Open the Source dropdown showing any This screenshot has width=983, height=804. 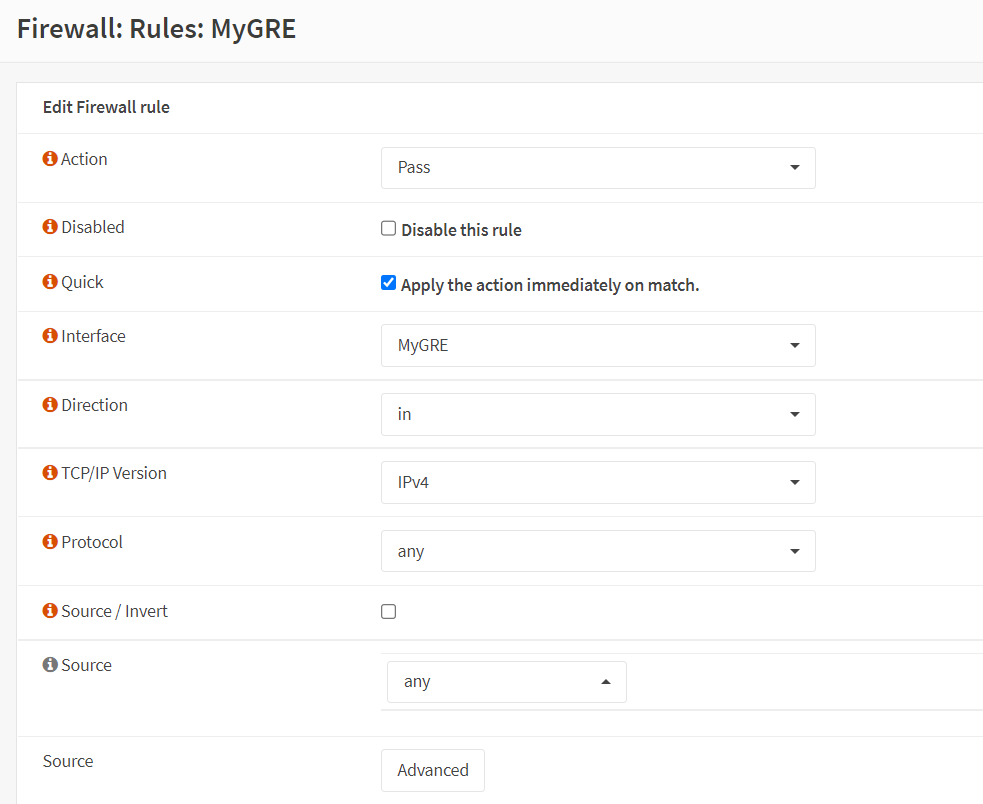pyautogui.click(x=507, y=682)
